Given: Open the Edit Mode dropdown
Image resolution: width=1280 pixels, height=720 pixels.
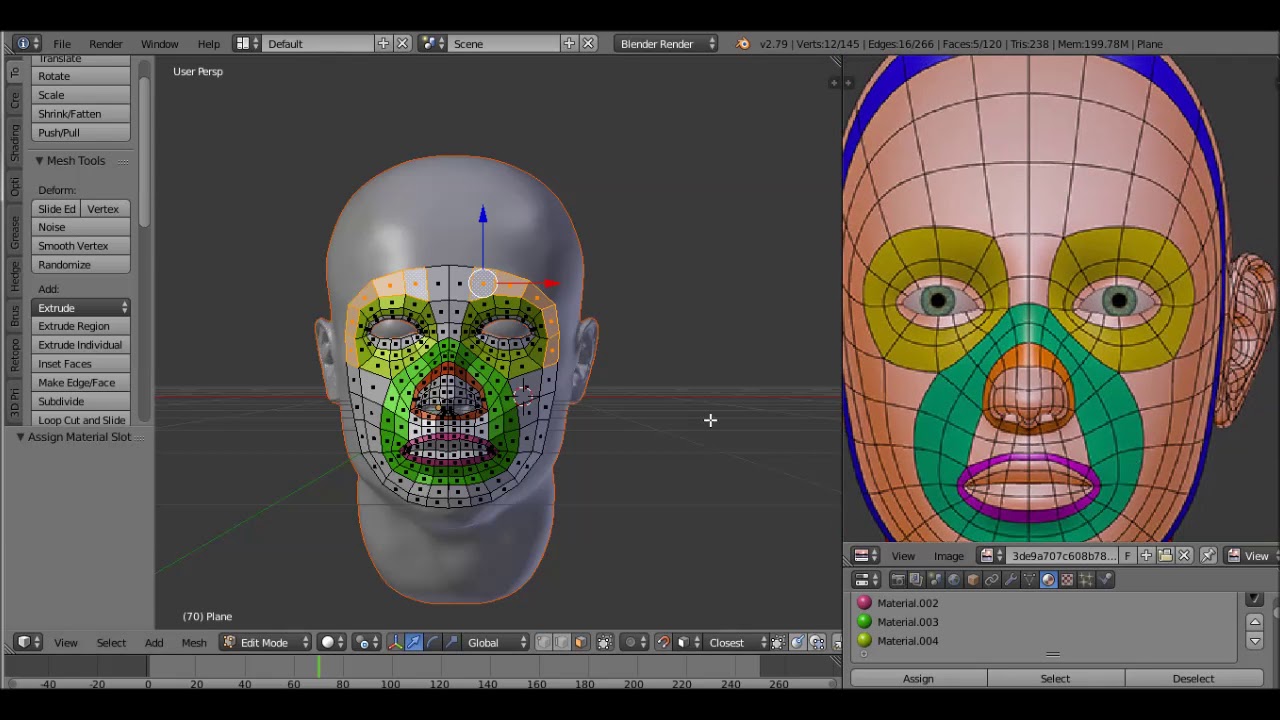Looking at the screenshot, I should (265, 643).
